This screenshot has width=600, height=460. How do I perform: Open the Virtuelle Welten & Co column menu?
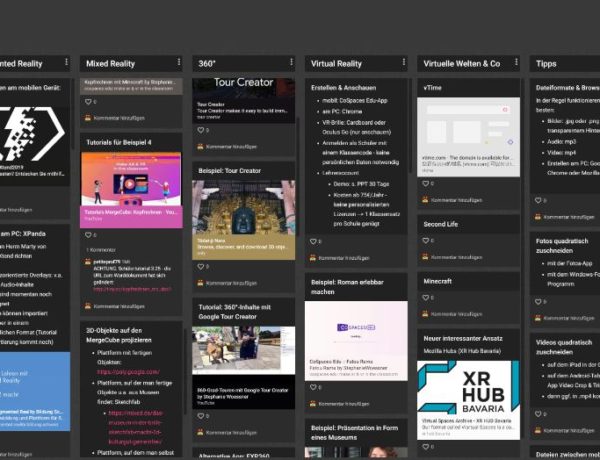518,63
